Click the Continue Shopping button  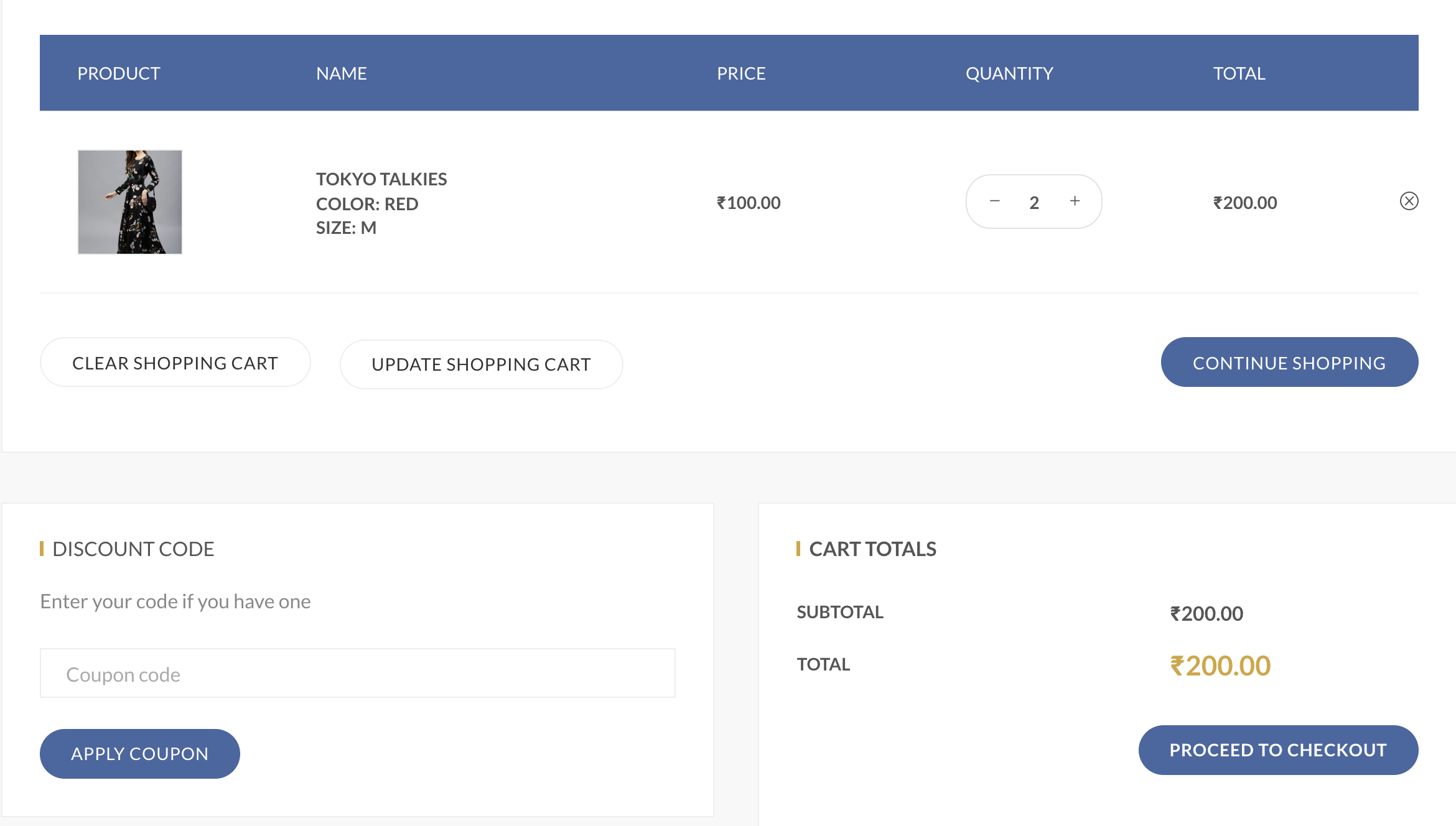[x=1289, y=363]
